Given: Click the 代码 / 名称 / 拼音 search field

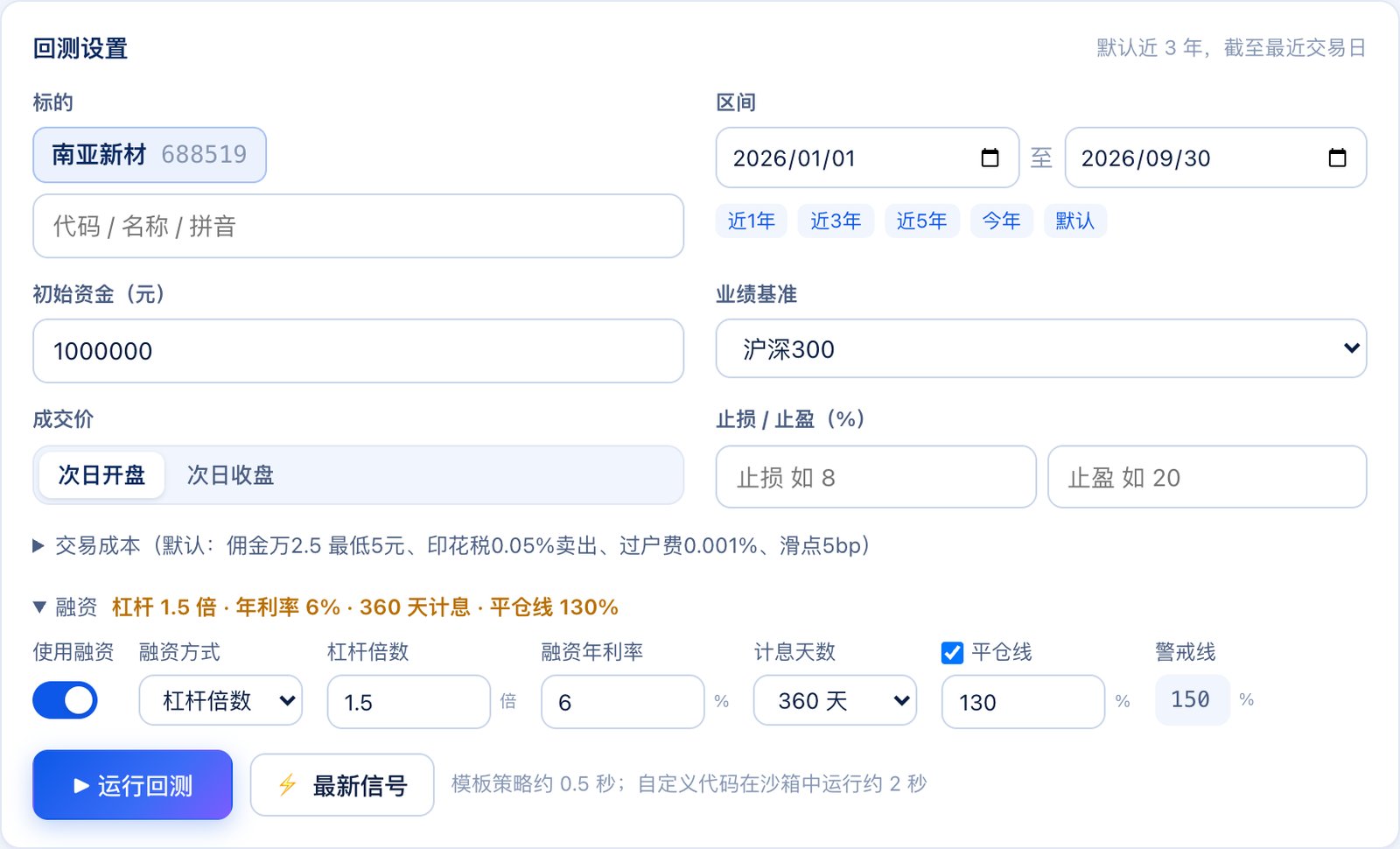Looking at the screenshot, I should click(358, 226).
